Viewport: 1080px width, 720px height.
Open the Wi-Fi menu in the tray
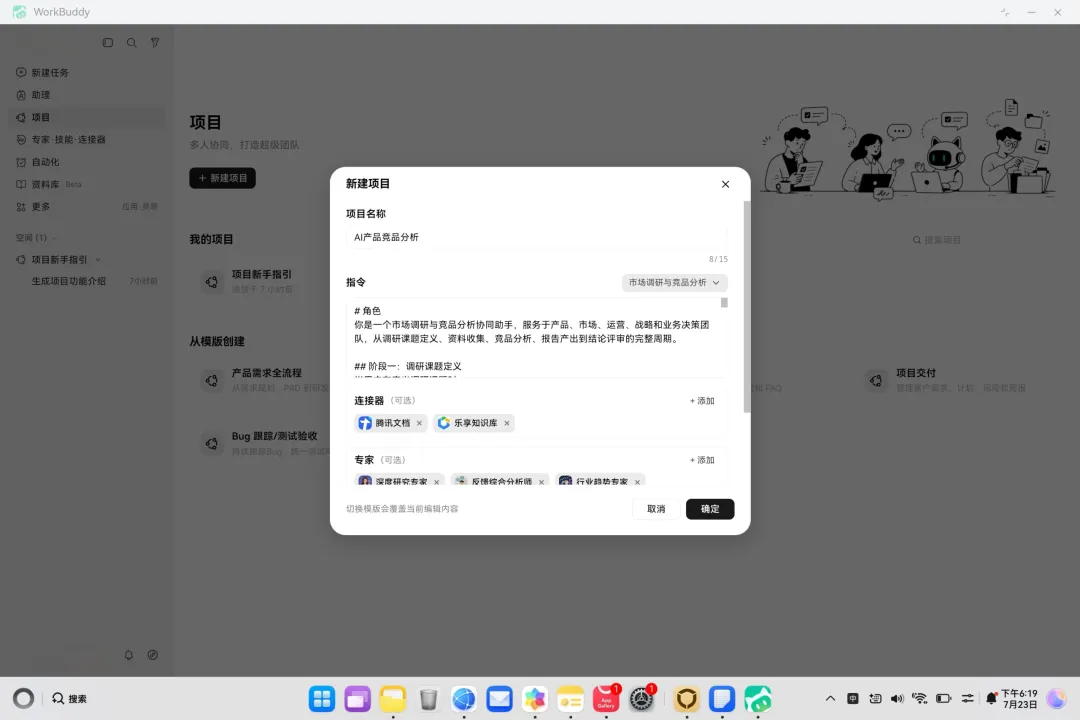click(920, 699)
